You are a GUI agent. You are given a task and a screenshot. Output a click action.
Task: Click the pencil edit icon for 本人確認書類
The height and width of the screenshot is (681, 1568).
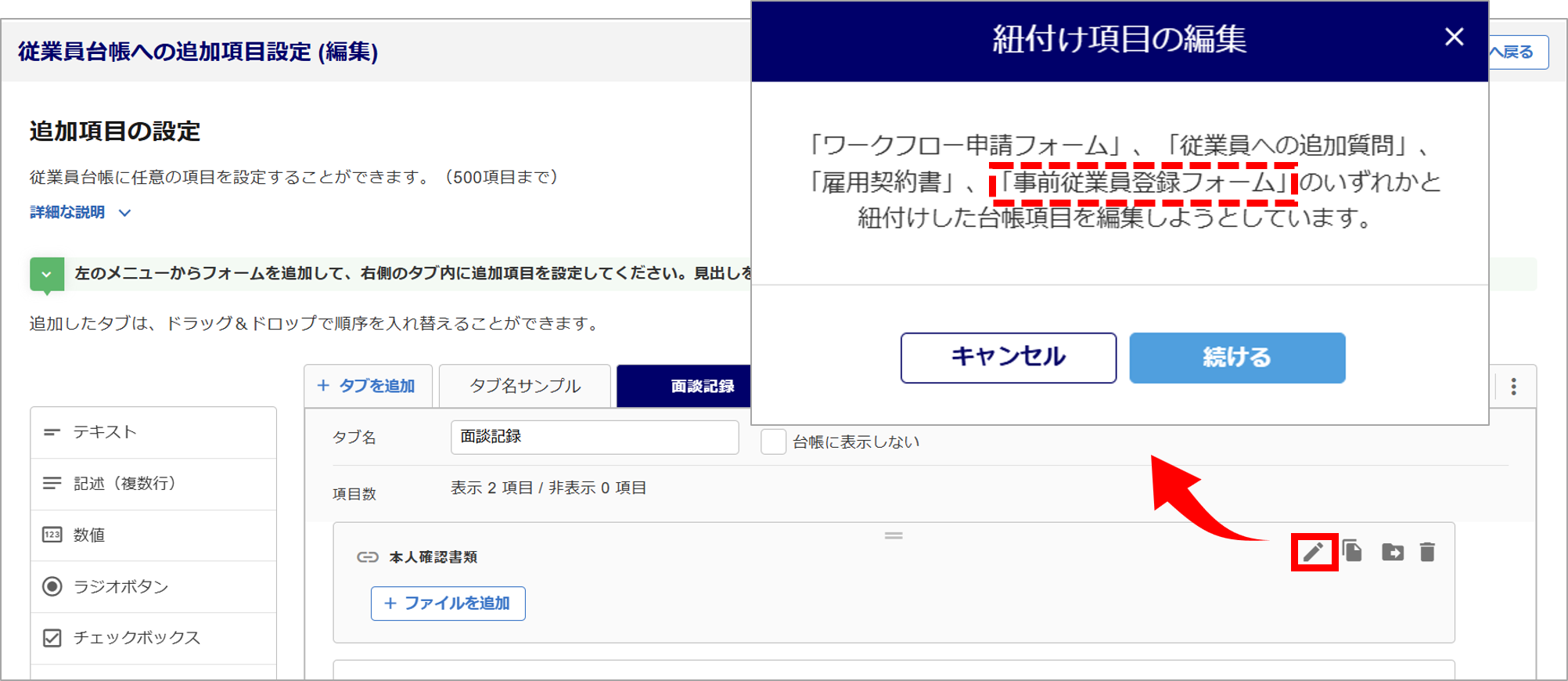1314,552
